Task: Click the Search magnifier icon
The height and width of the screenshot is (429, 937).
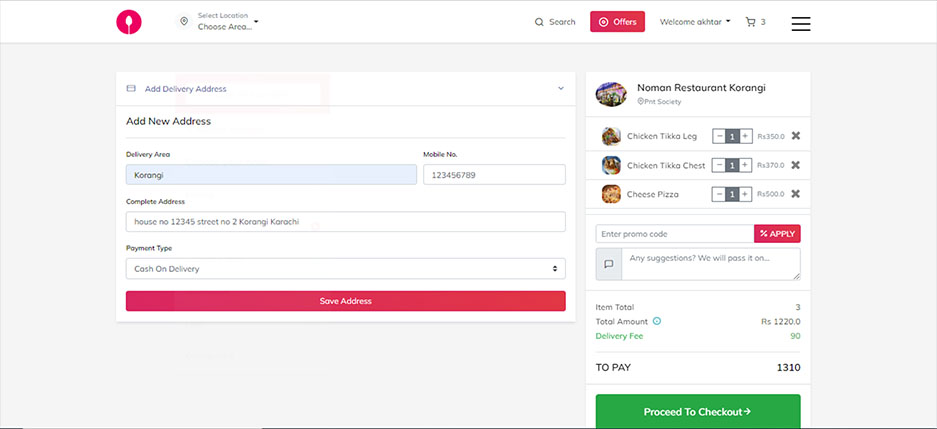Action: pos(540,22)
